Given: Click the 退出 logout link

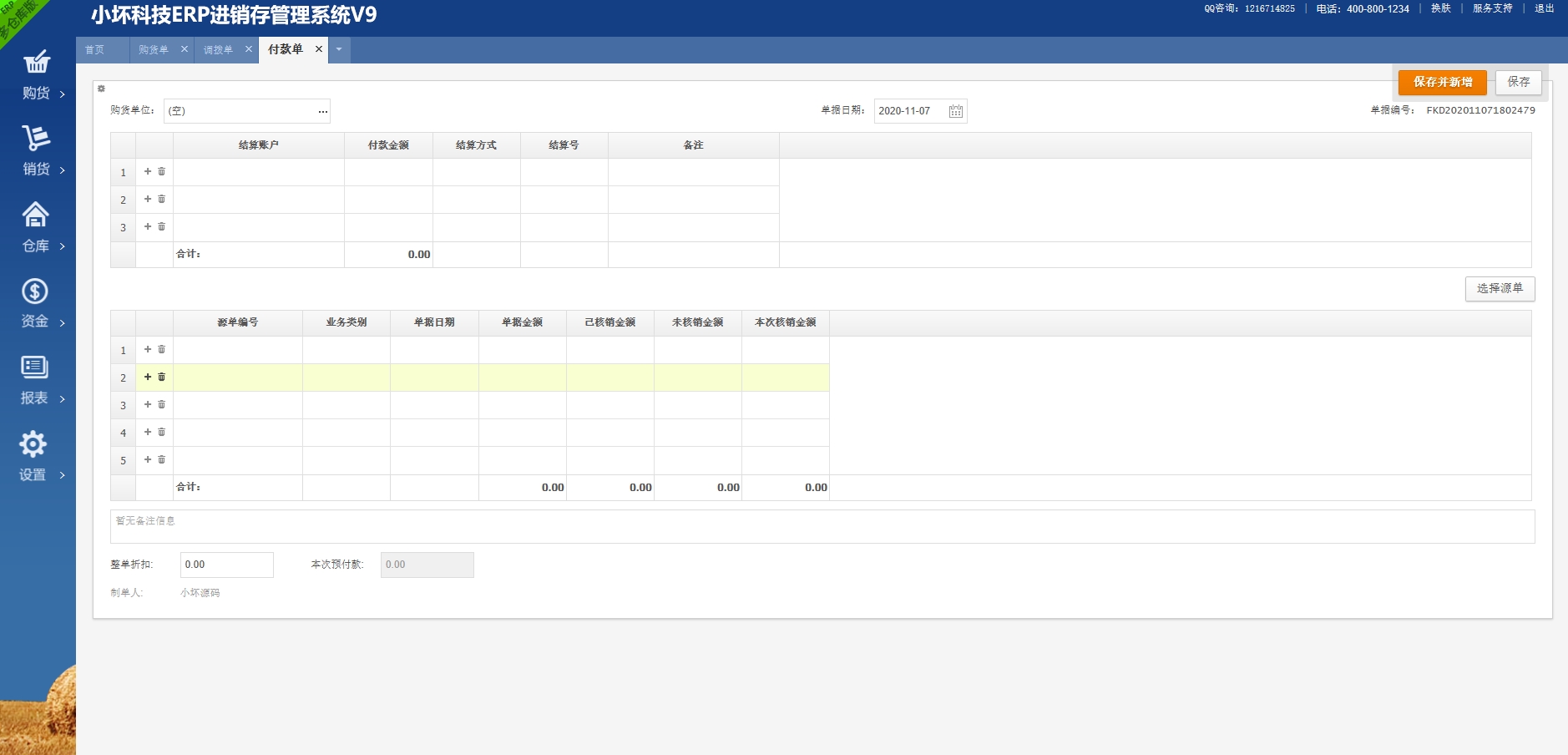Looking at the screenshot, I should click(1545, 8).
